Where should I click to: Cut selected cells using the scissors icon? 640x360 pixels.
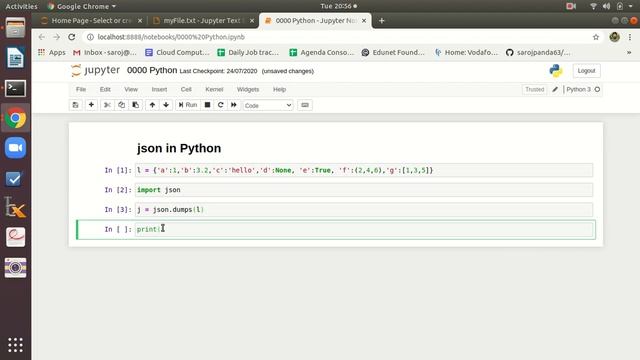coord(107,105)
